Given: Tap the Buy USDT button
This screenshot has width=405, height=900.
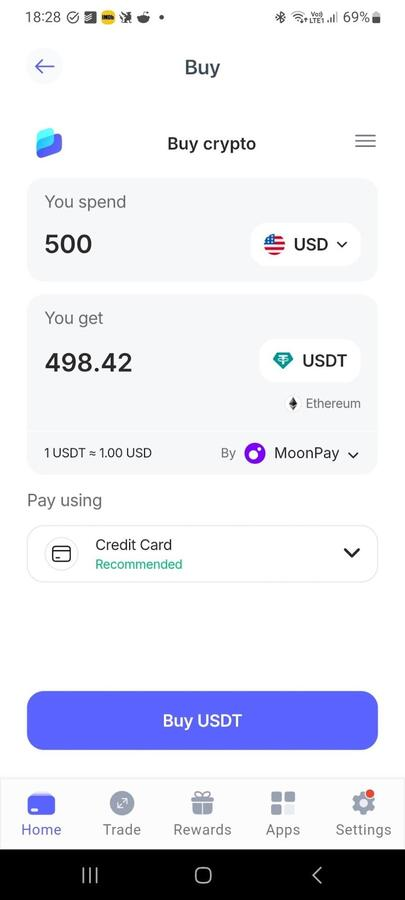Looking at the screenshot, I should (202, 720).
